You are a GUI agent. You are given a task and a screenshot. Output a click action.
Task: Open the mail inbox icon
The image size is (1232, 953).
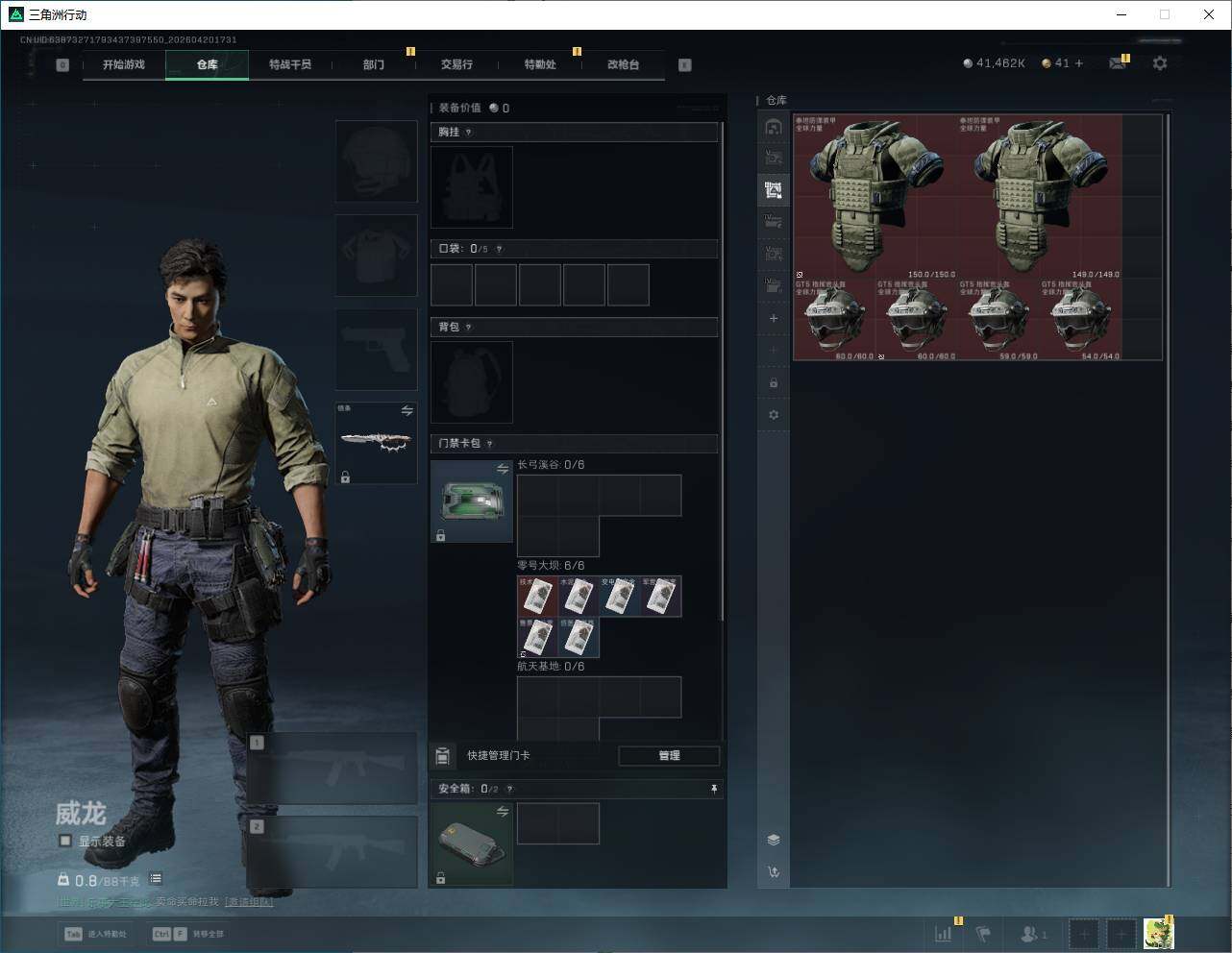point(1117,63)
